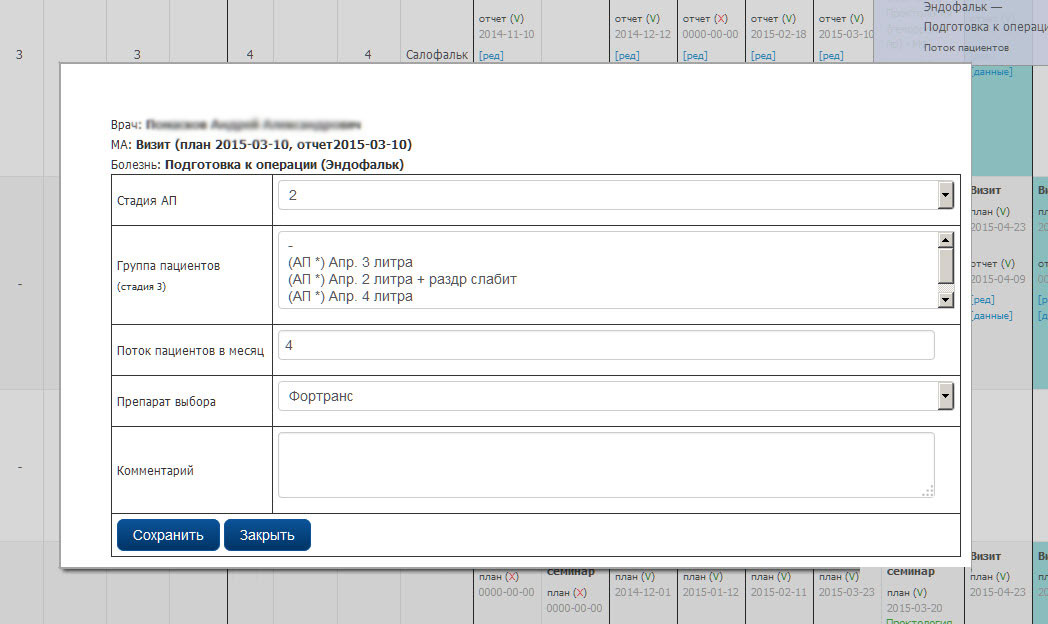Open [данные] link under 2015-04-09 report
The height and width of the screenshot is (624, 1048).
991,316
